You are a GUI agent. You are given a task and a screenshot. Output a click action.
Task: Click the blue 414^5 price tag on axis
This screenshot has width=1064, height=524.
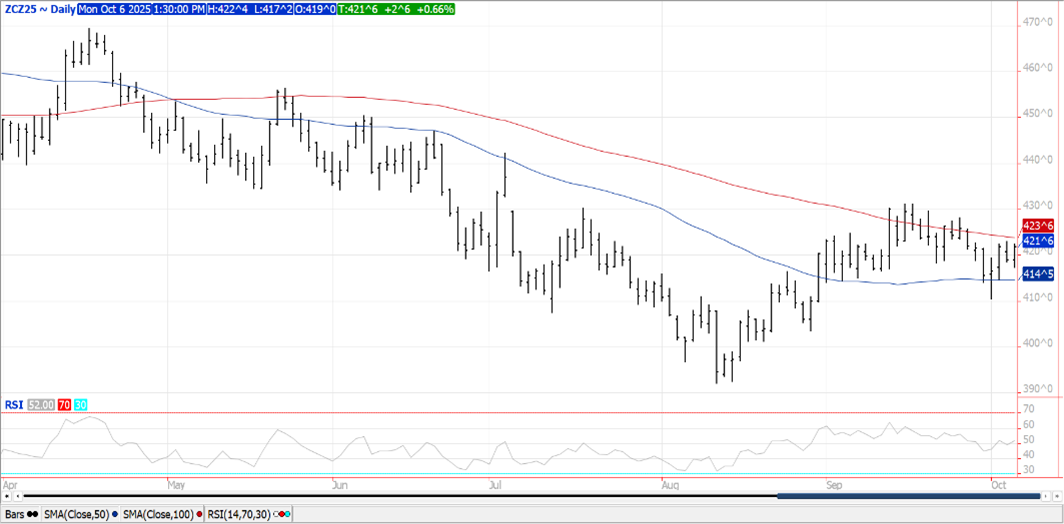pyautogui.click(x=1038, y=274)
